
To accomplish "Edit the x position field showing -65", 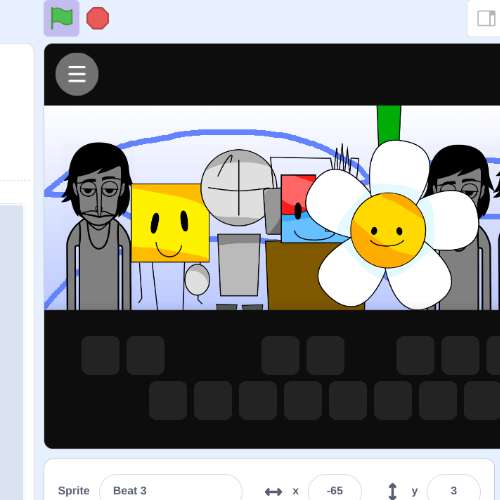I will [x=335, y=491].
